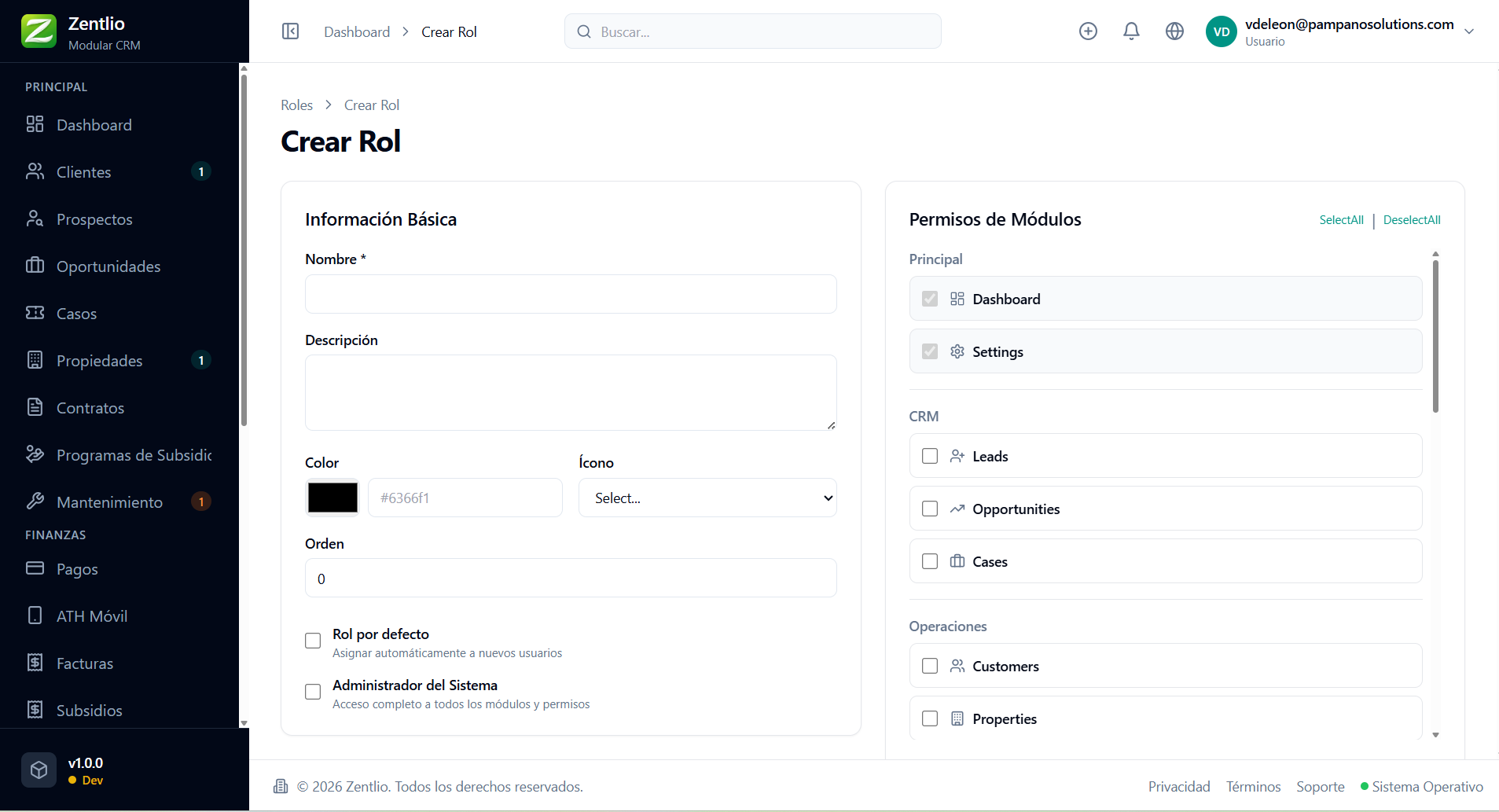Open the black Color picker swatch
The image size is (1499, 812).
click(332, 498)
